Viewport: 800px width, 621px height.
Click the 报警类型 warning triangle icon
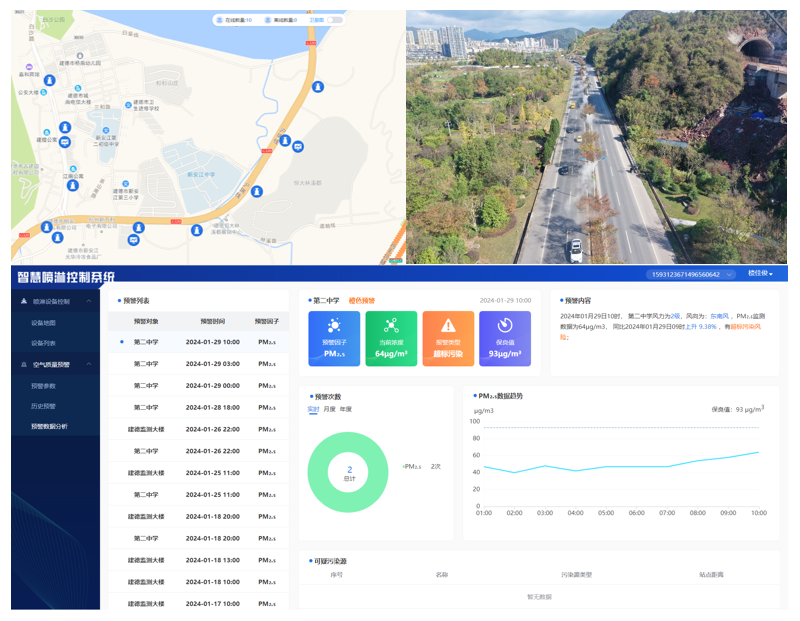[x=448, y=325]
